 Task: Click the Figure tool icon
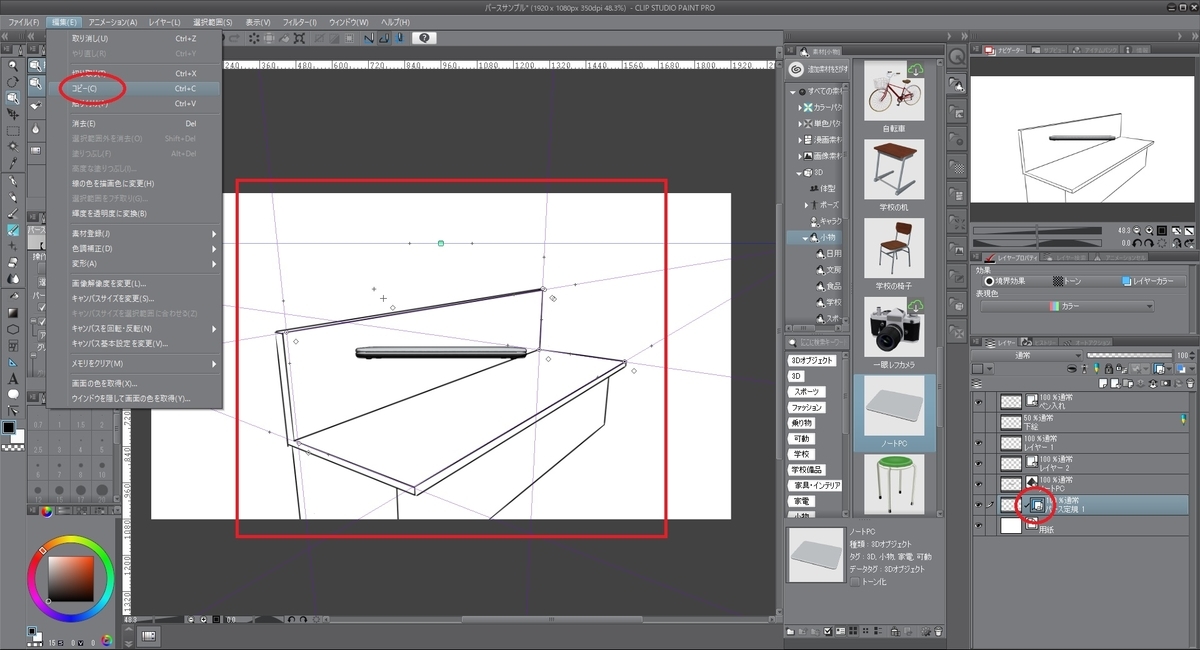click(x=13, y=329)
